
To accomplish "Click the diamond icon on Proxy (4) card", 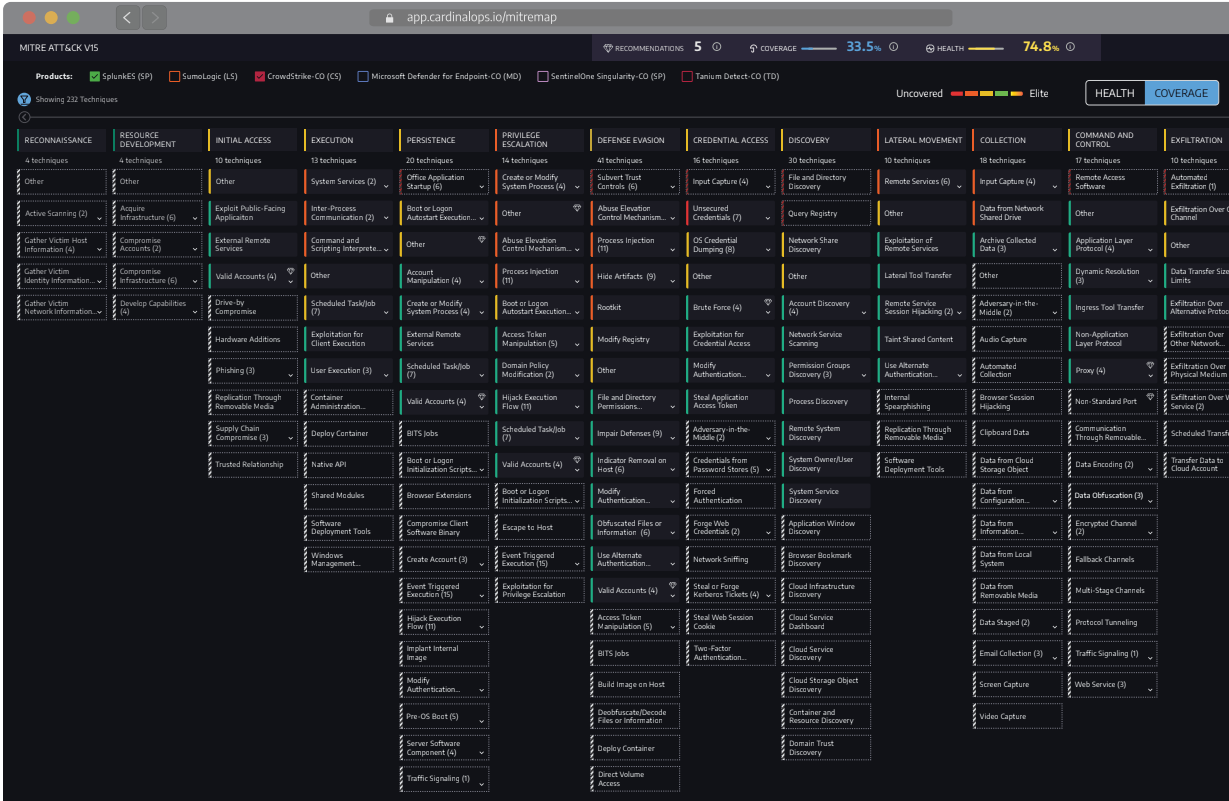I will pos(1150,366).
